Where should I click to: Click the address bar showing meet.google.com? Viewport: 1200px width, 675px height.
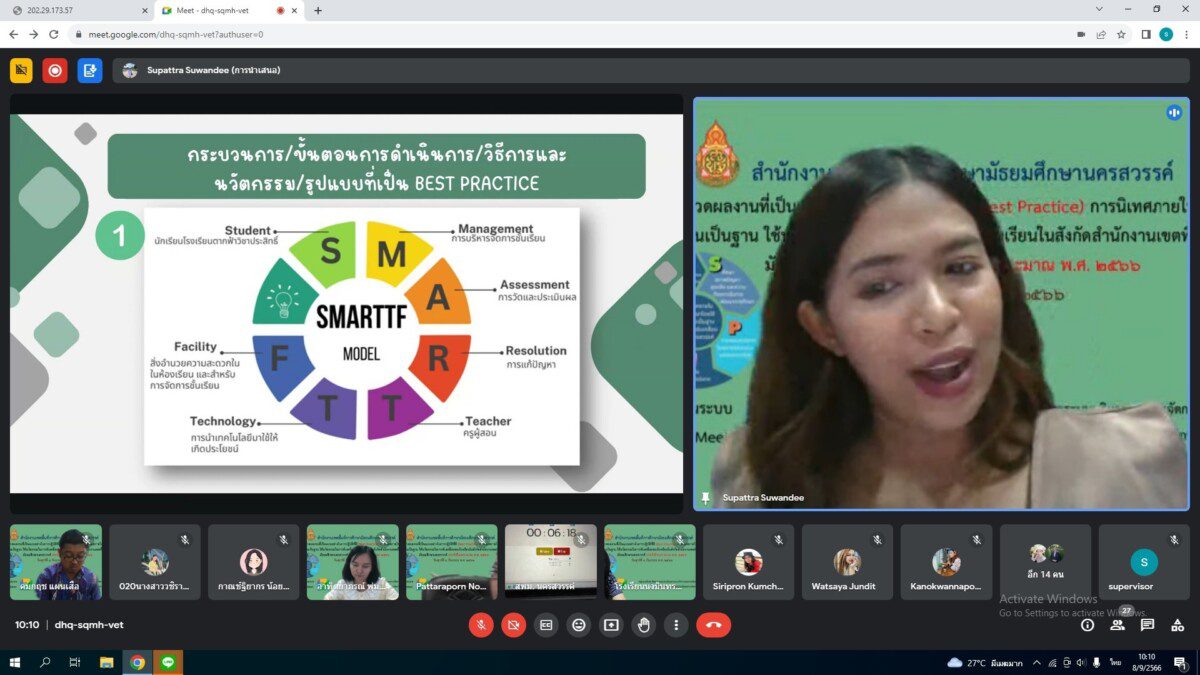coord(570,34)
